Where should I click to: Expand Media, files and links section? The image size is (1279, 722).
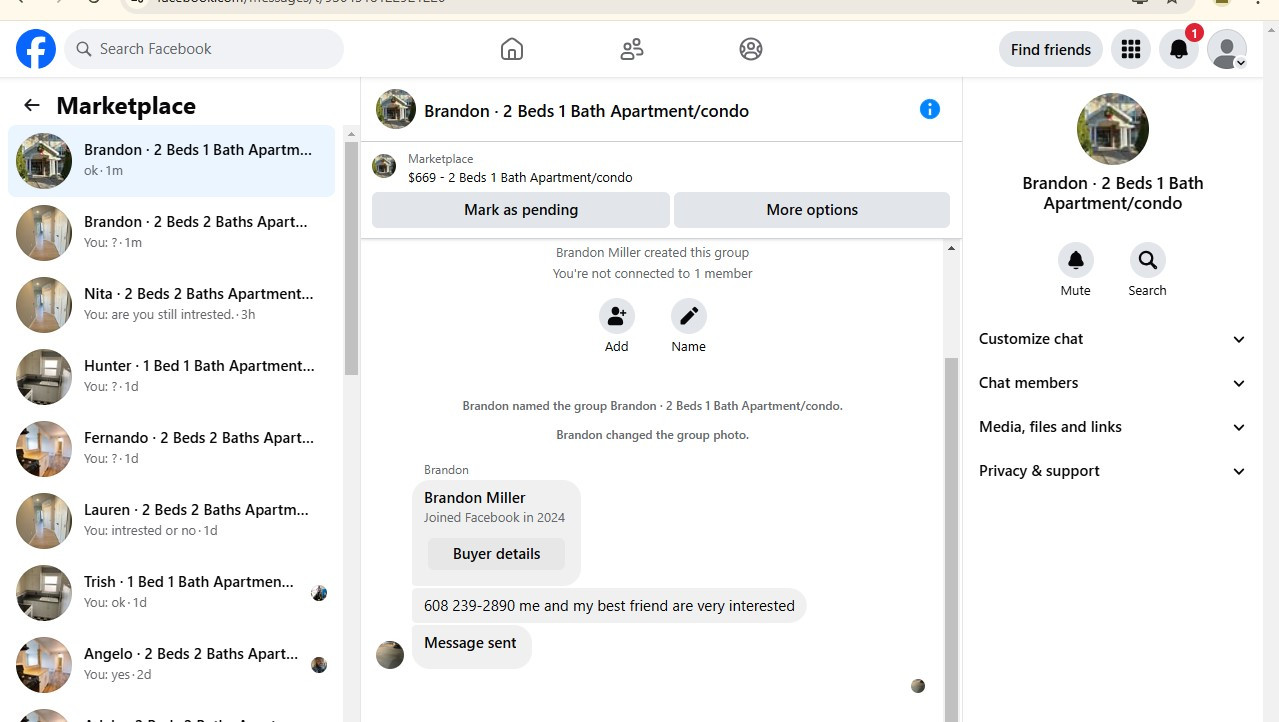pos(1112,427)
